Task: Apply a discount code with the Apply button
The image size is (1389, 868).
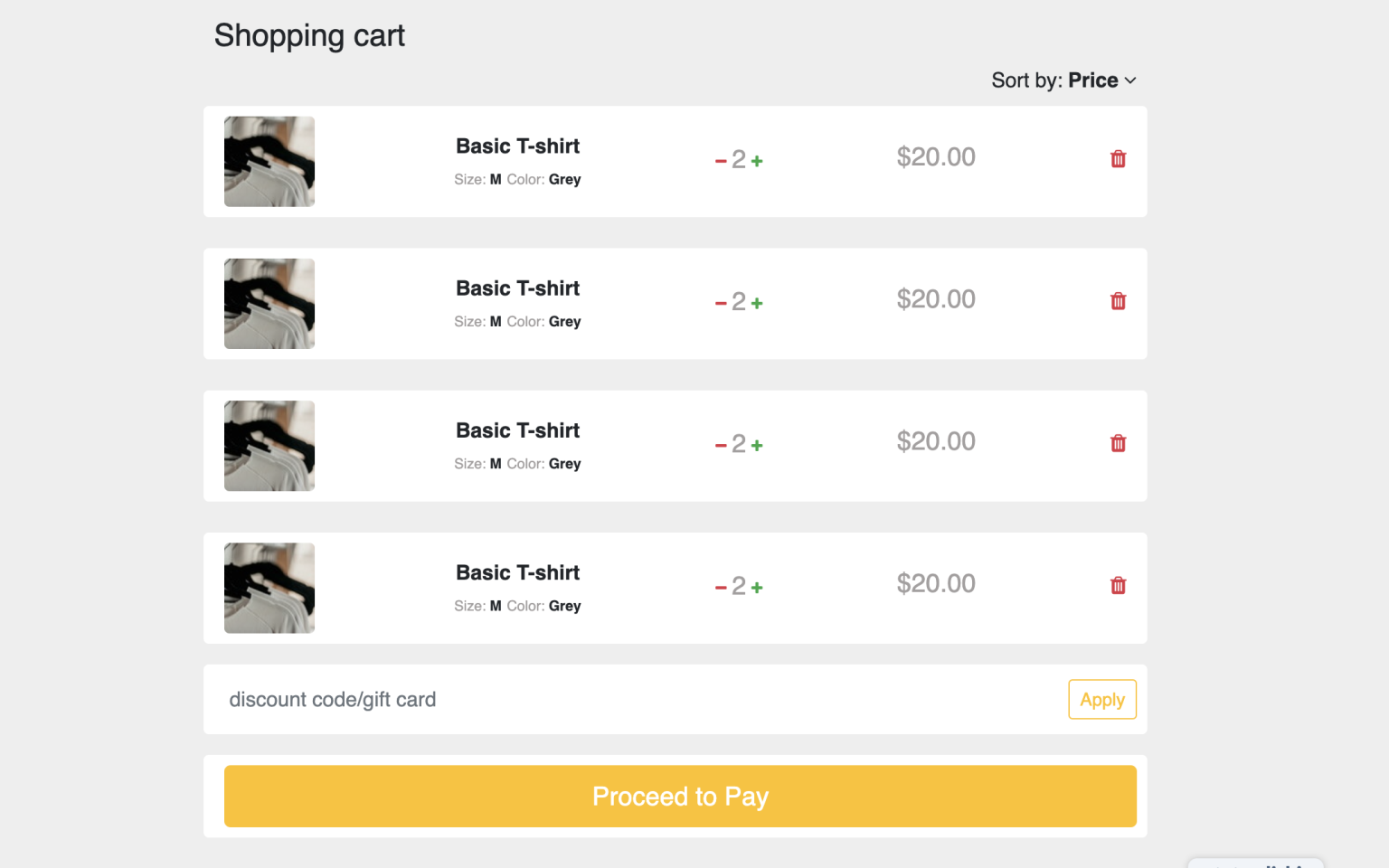Action: [1101, 699]
